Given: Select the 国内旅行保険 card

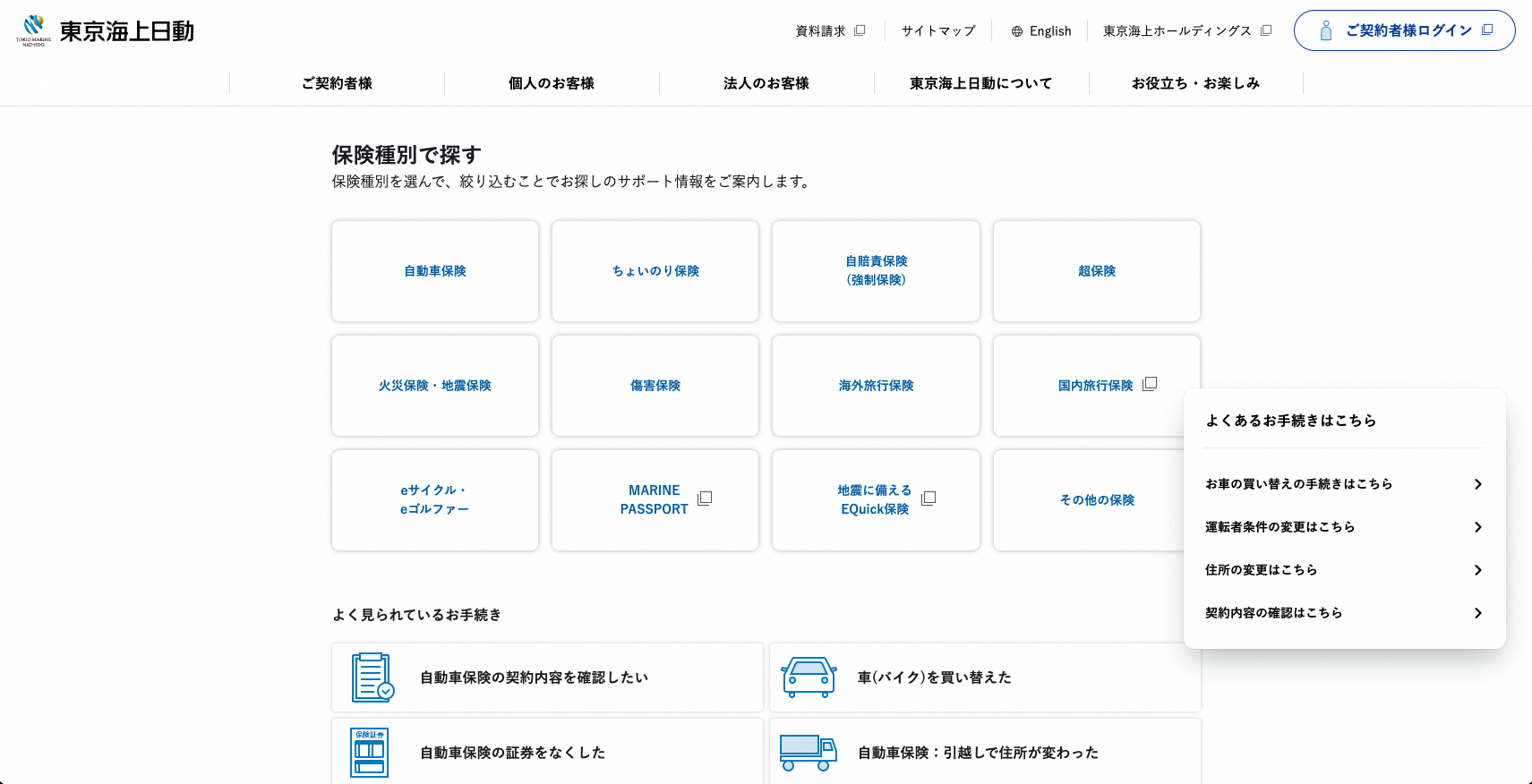Looking at the screenshot, I should [x=1097, y=386].
